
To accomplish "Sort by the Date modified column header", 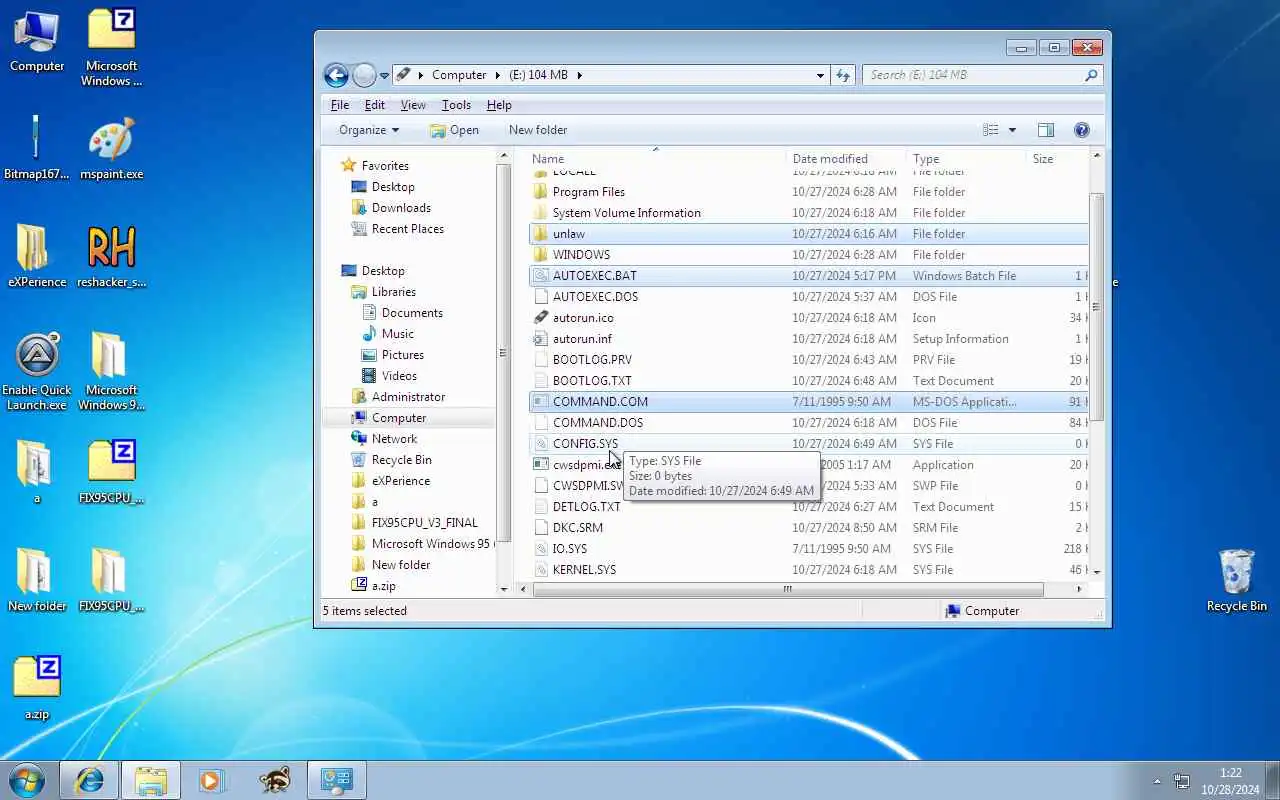I will pos(846,159).
